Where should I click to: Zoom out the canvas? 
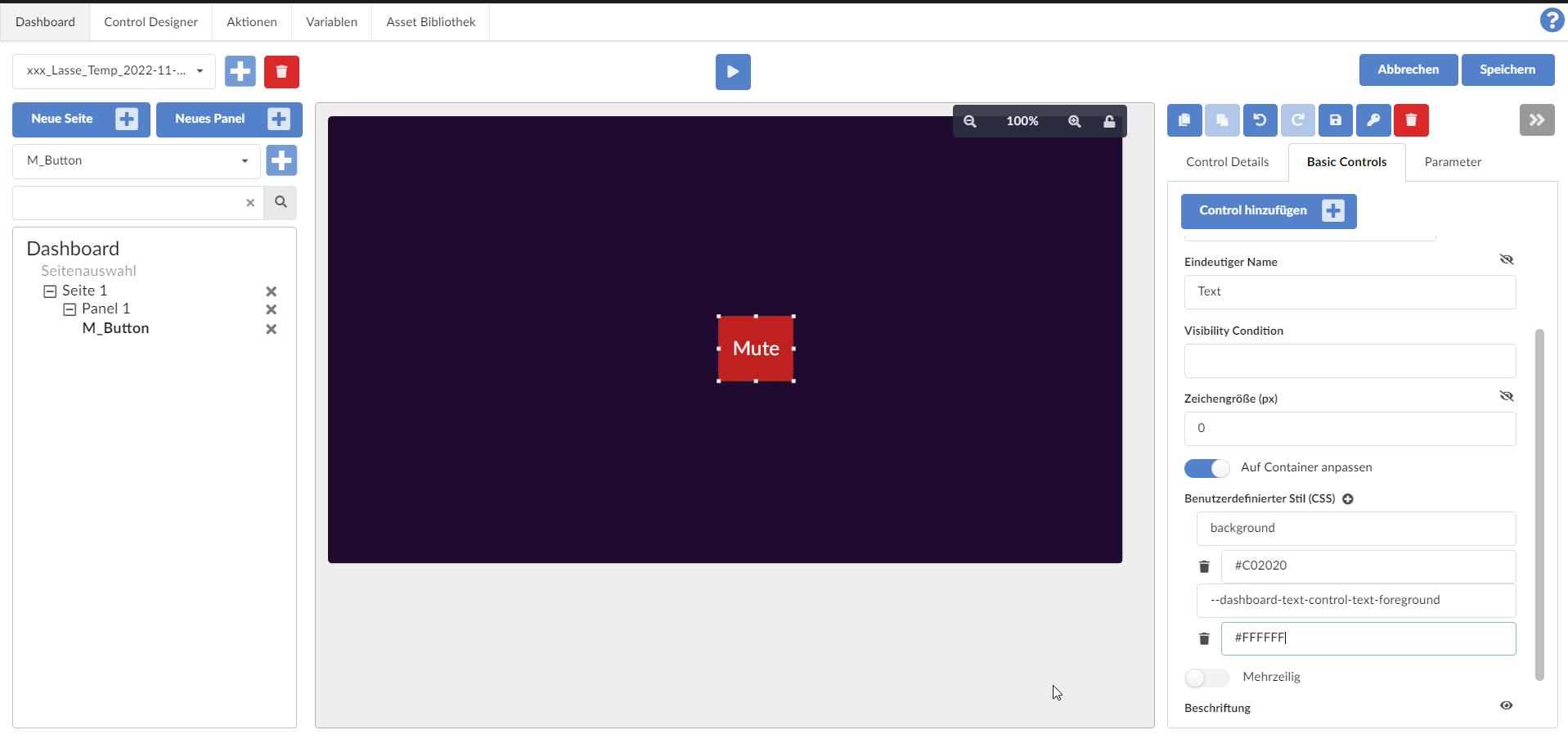click(970, 121)
